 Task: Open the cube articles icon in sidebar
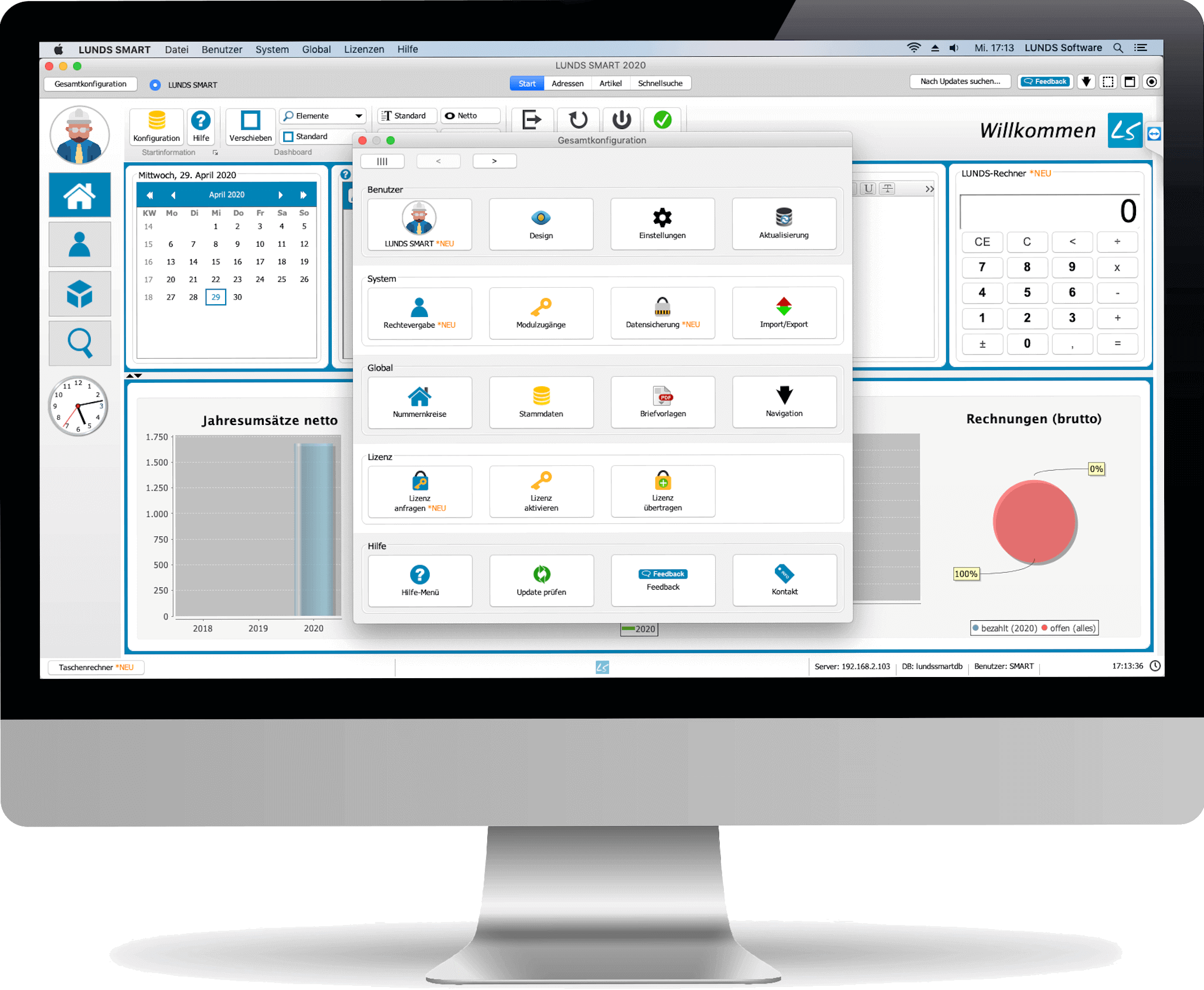(x=79, y=294)
